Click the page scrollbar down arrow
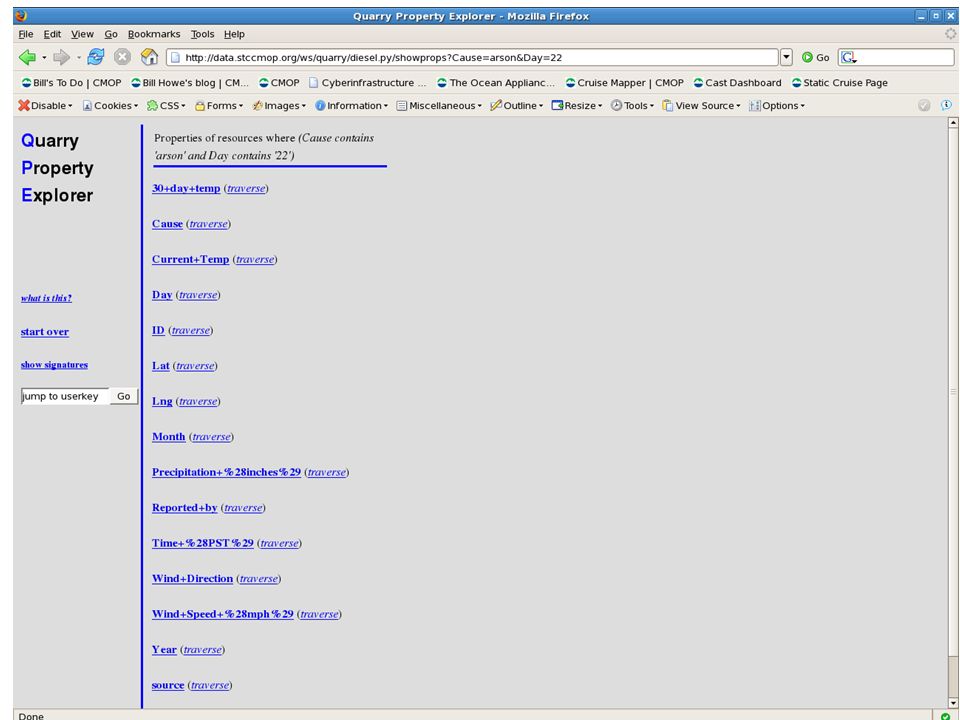This screenshot has width=960, height=720. 953,703
